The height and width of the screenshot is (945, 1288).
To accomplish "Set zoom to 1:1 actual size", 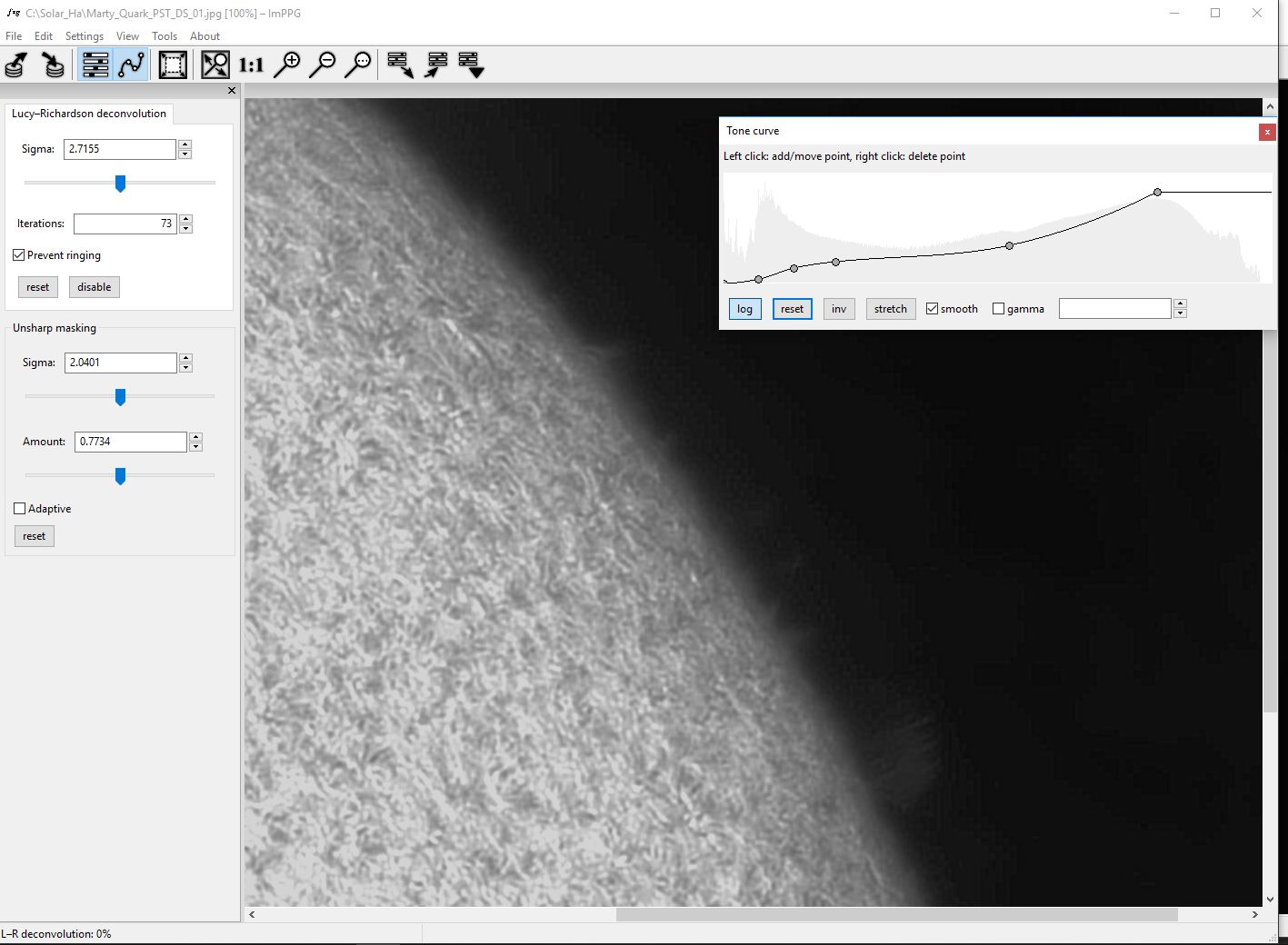I will [x=251, y=65].
